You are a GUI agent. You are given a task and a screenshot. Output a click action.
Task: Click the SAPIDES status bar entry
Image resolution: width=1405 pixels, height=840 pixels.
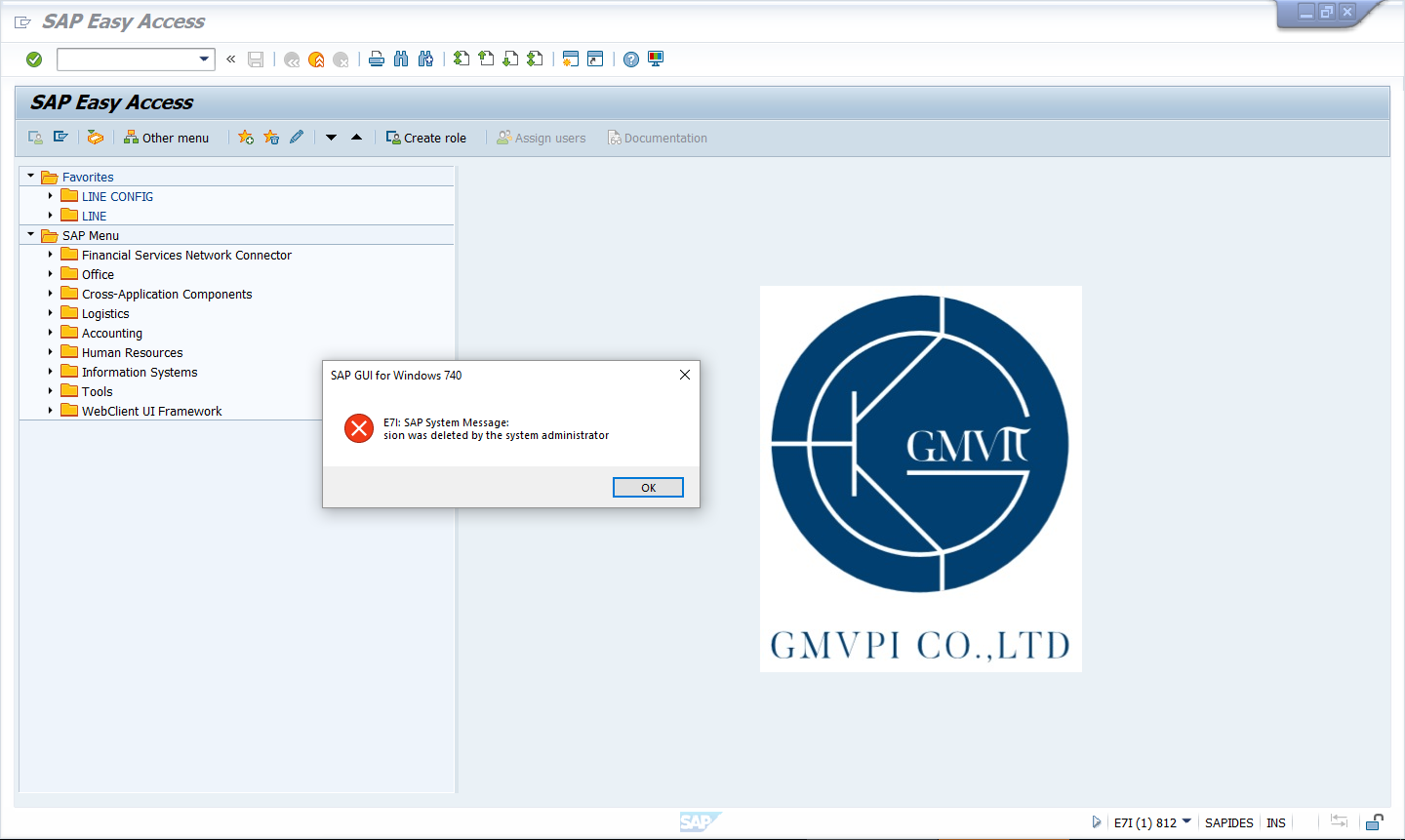(x=1229, y=822)
